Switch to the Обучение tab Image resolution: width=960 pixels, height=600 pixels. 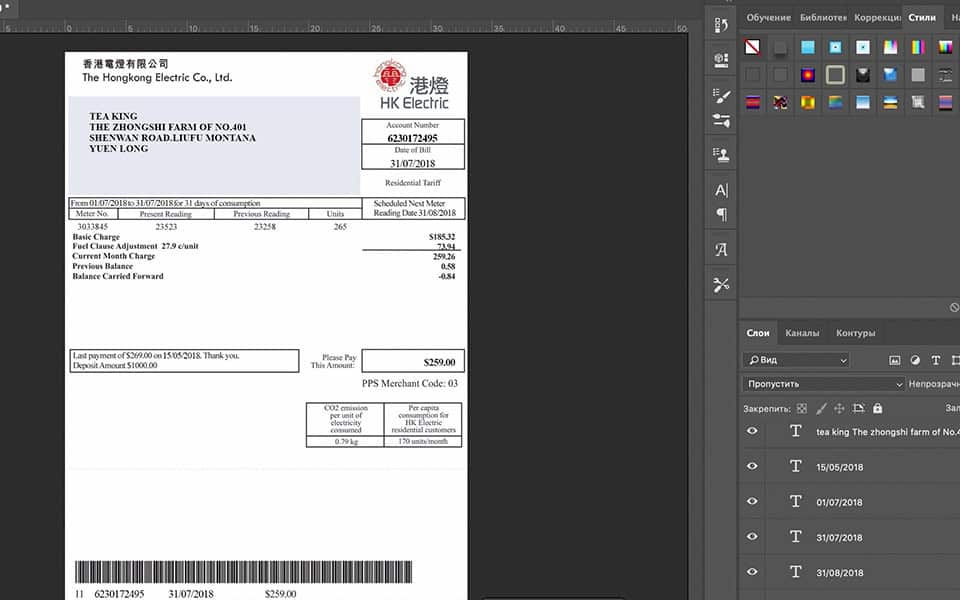tap(768, 18)
